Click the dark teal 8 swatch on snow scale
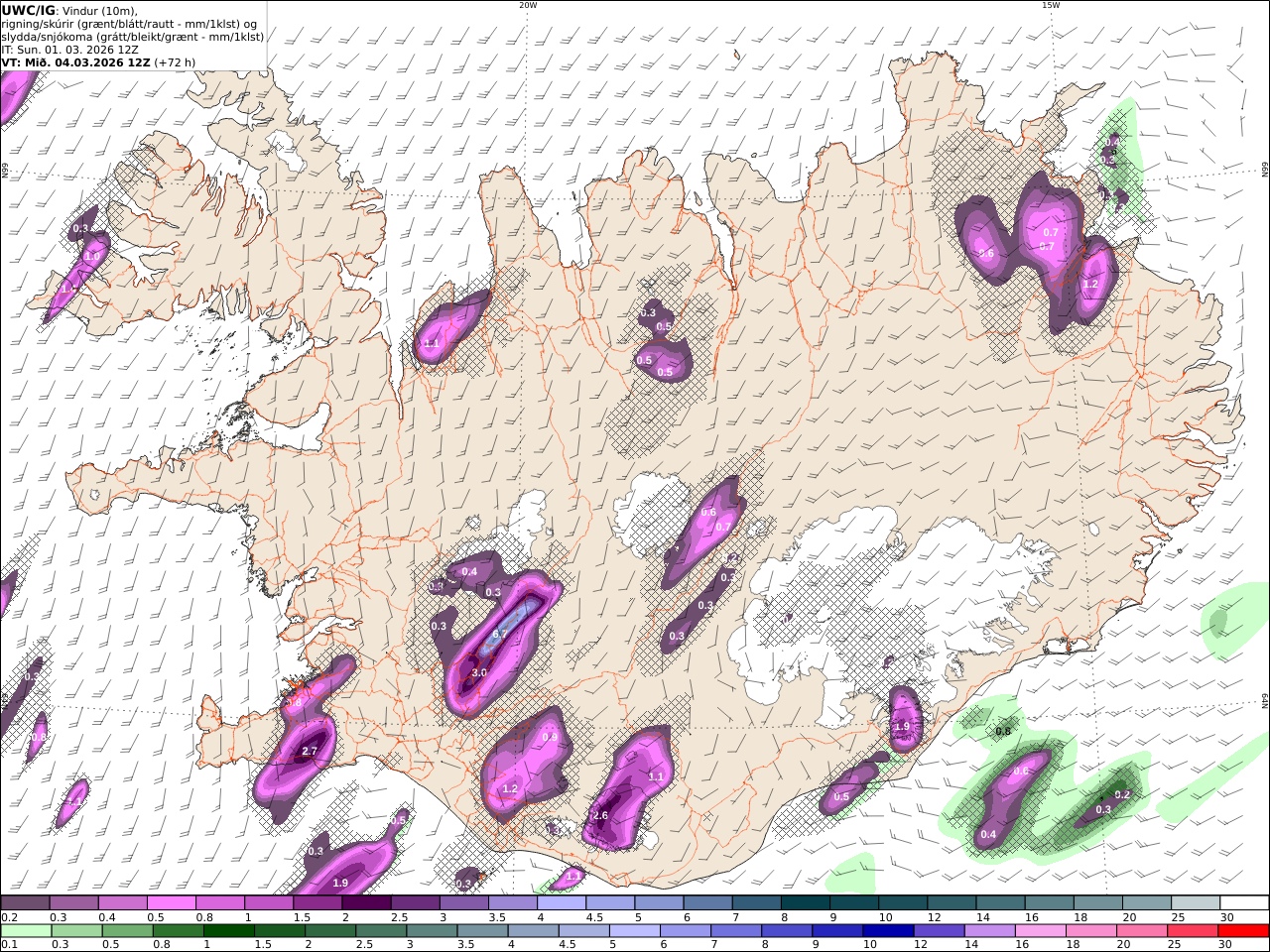Screen dimensions: 1270x952 (x=806, y=903)
